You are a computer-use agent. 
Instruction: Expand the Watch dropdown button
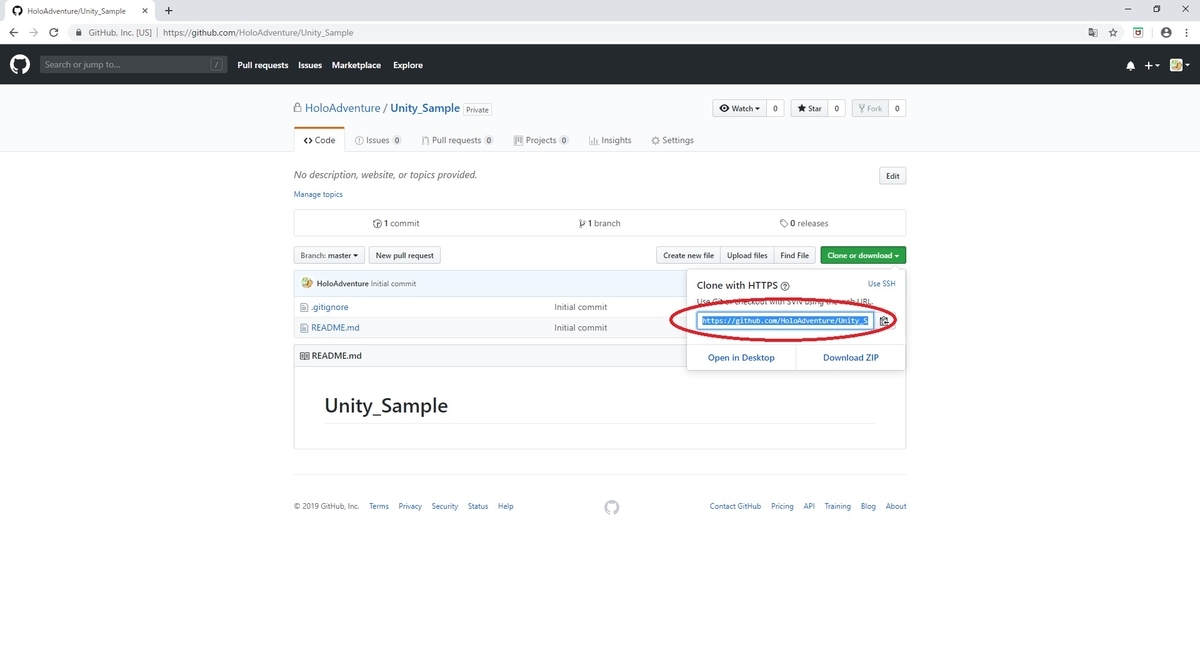(x=740, y=108)
